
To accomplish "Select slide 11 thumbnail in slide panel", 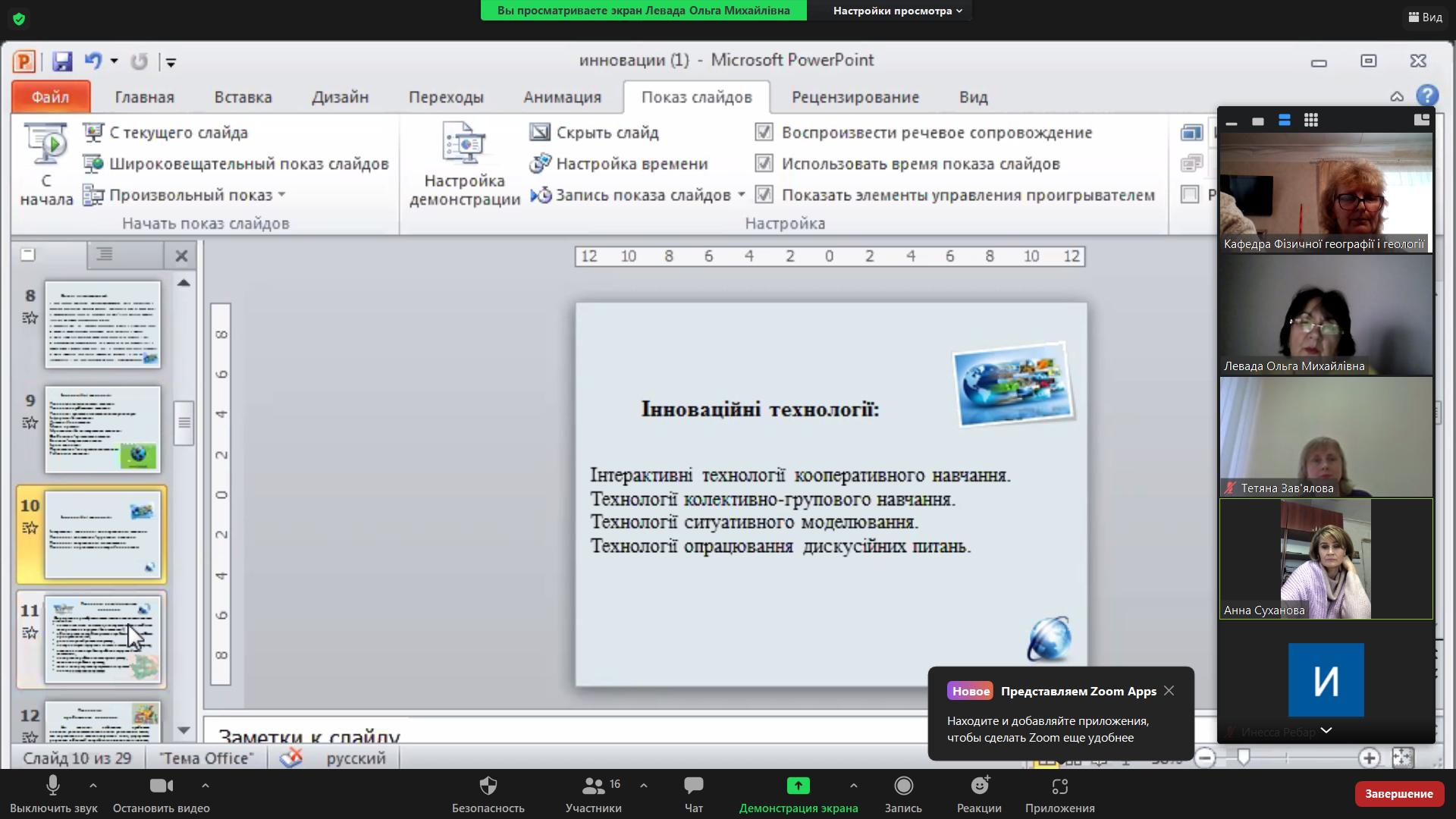I will click(x=102, y=639).
